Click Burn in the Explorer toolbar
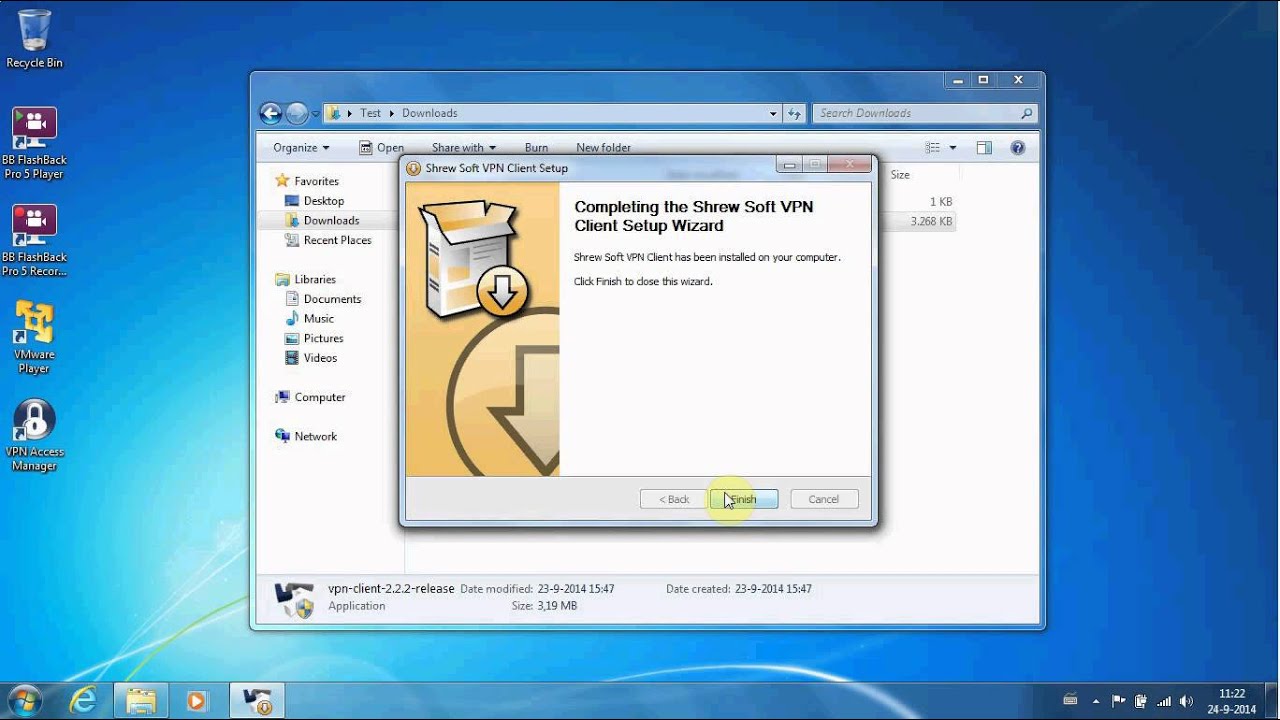 536,147
